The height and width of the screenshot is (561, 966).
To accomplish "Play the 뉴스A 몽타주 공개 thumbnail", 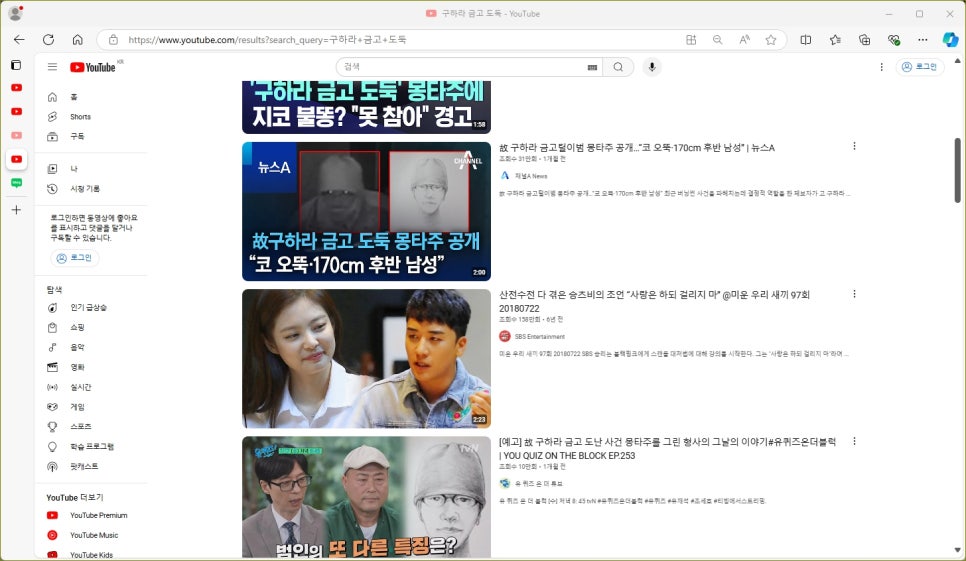I will click(366, 211).
